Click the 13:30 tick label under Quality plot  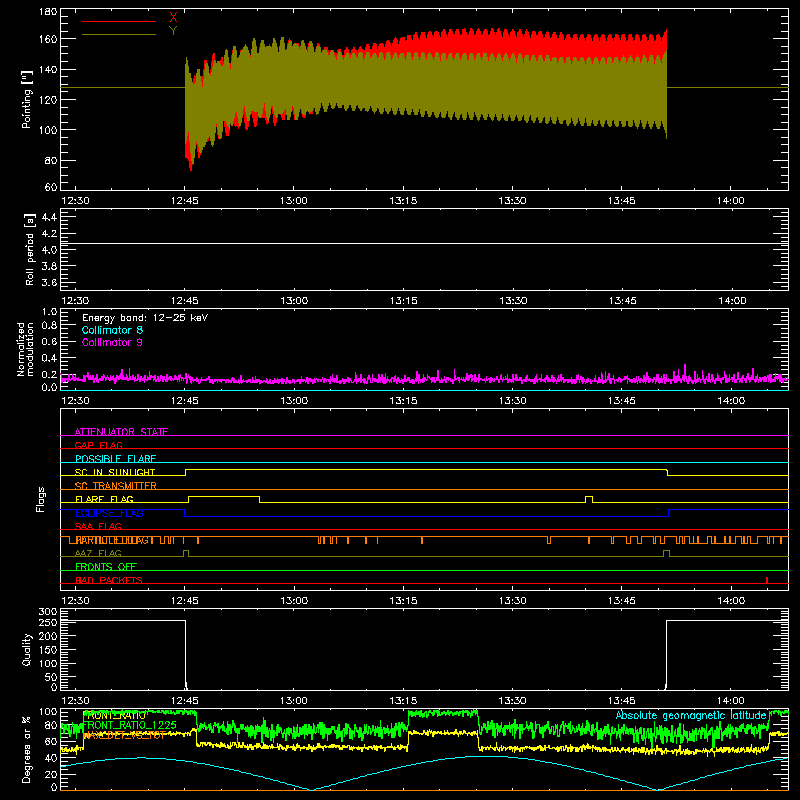(x=513, y=701)
